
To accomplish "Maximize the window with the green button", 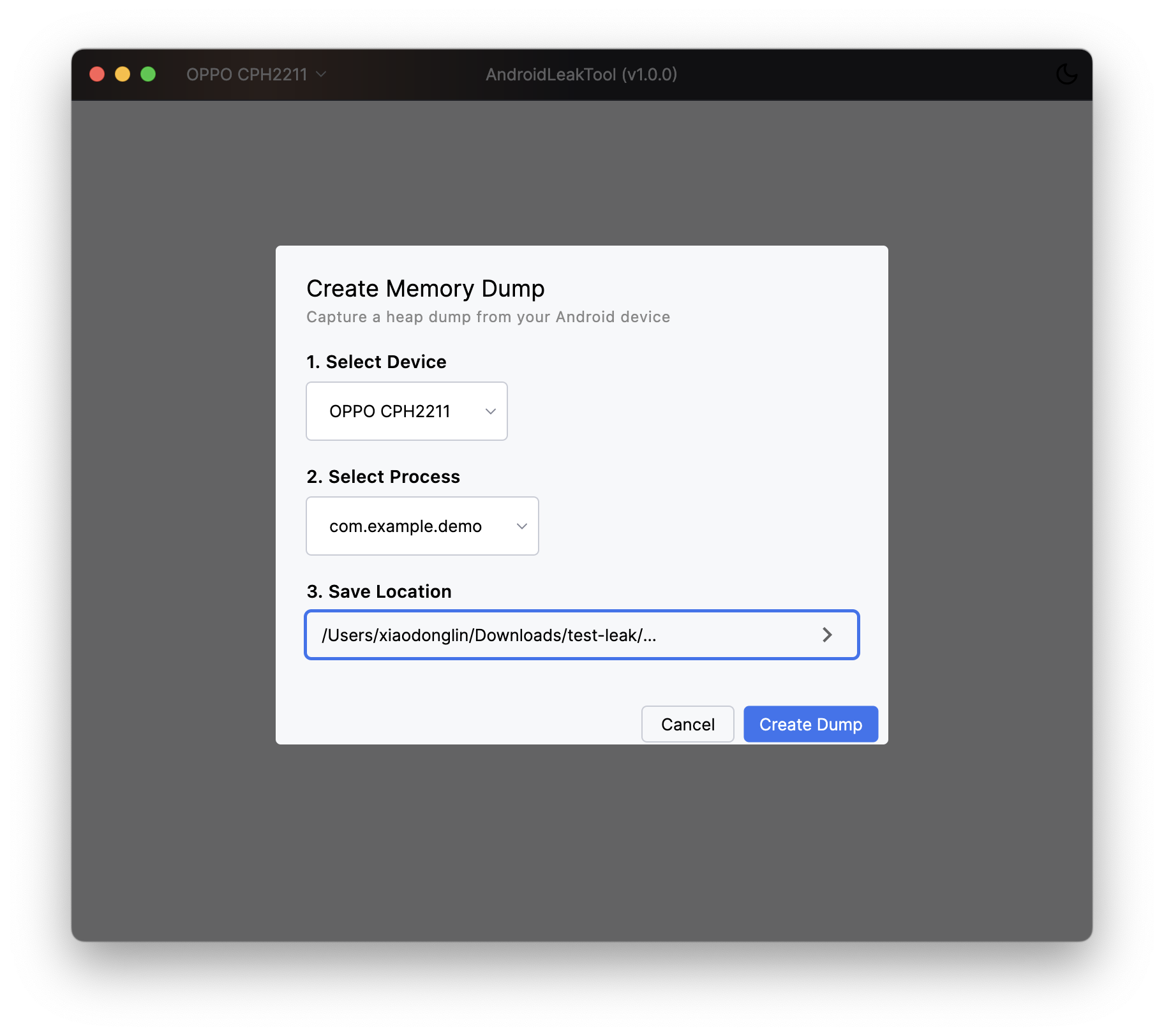I will point(147,74).
